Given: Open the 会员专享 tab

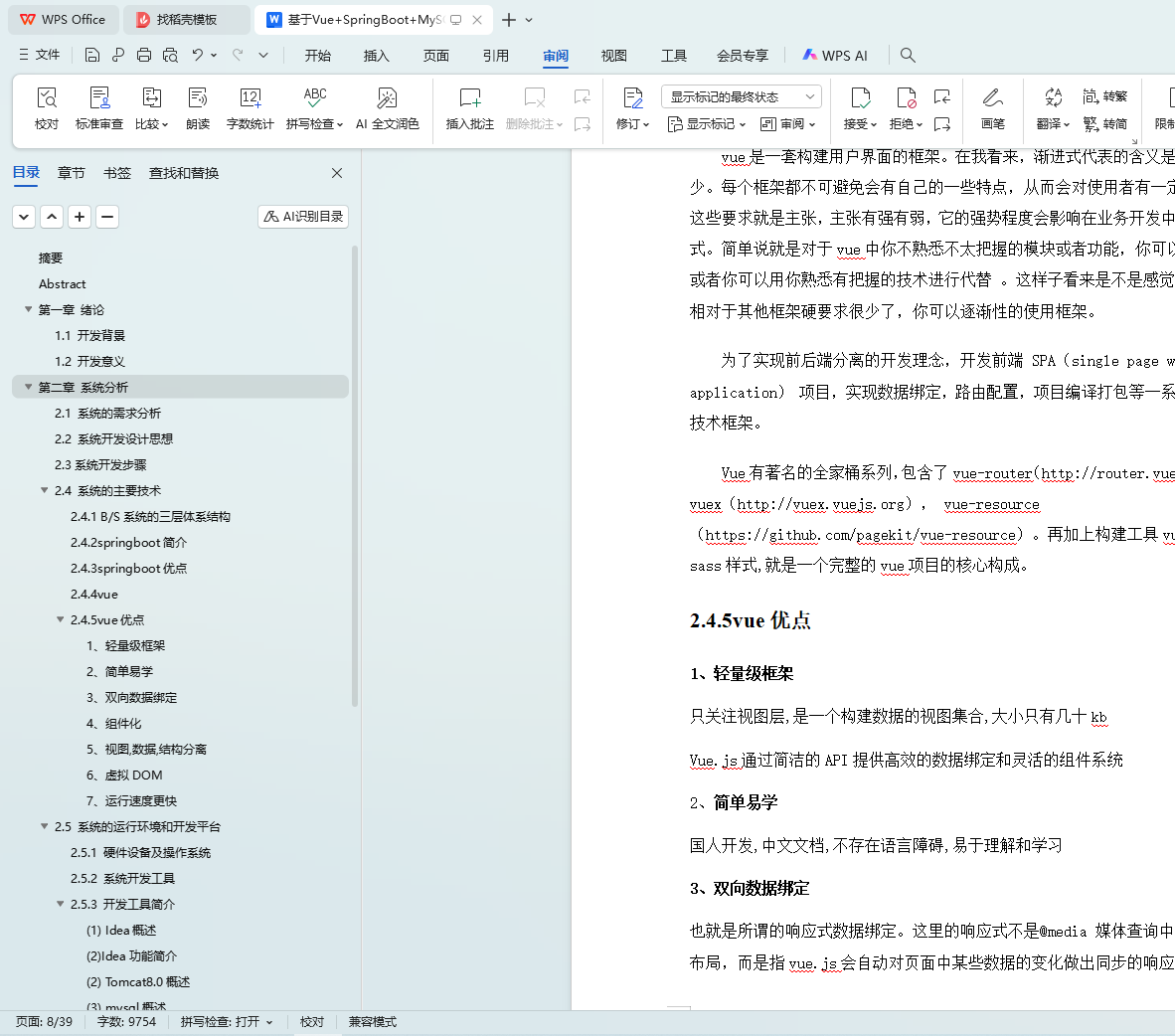Looking at the screenshot, I should 743,56.
